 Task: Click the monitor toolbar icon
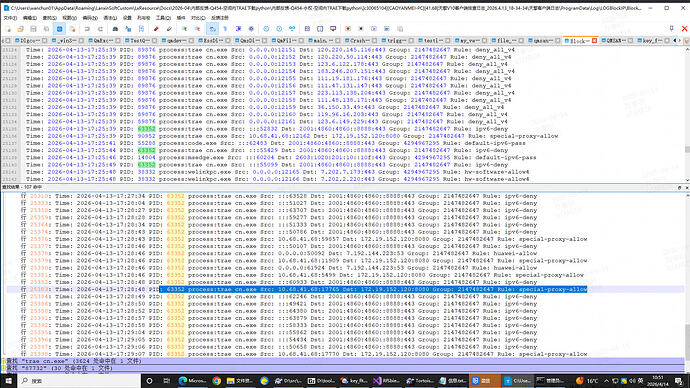click(333, 29)
